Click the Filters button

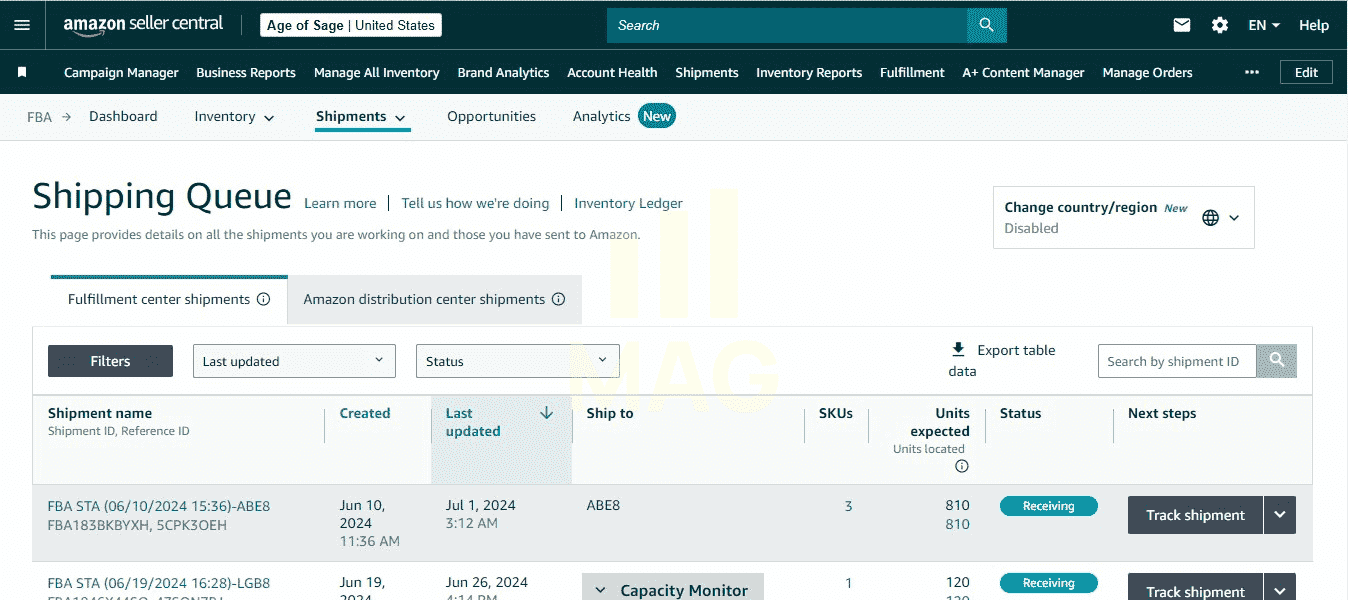(x=110, y=361)
